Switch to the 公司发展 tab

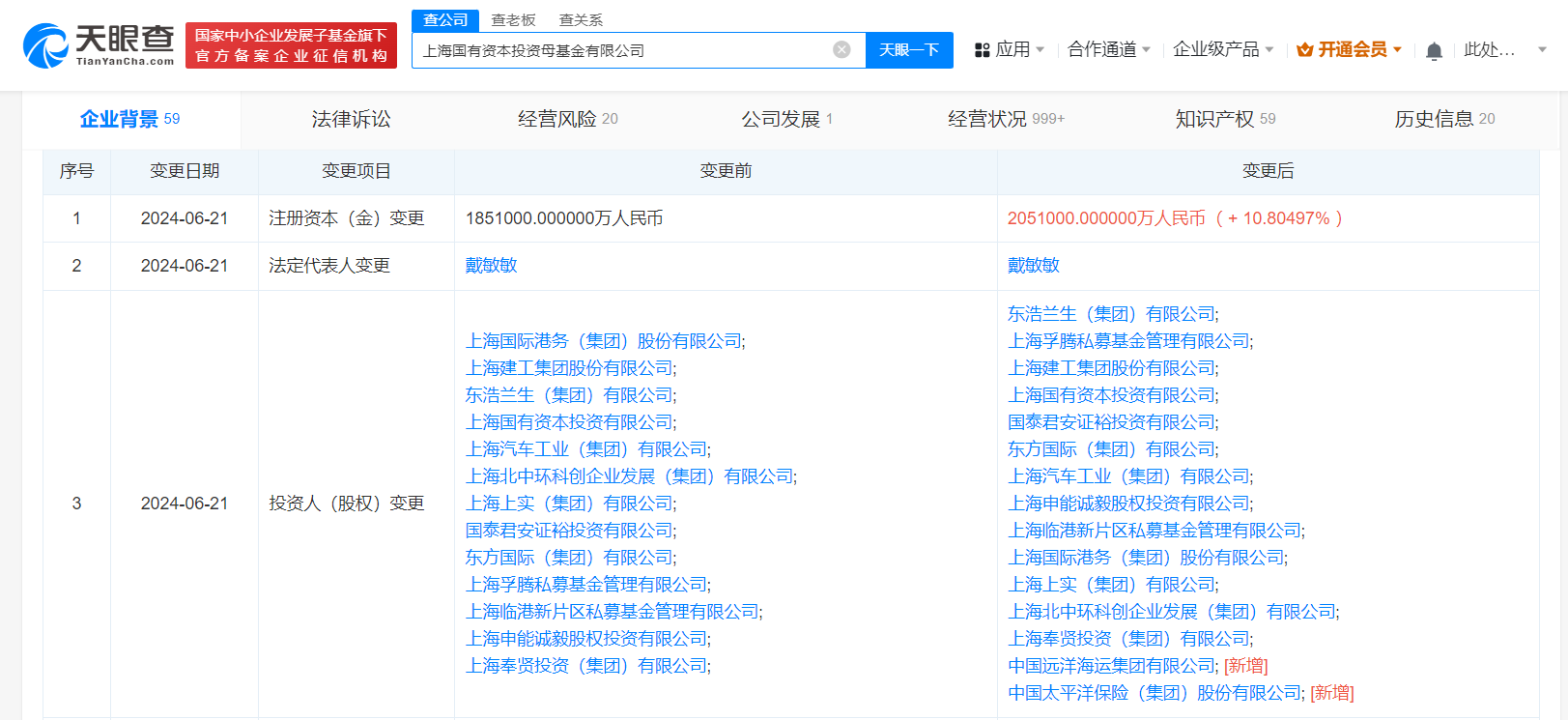pyautogui.click(x=786, y=119)
